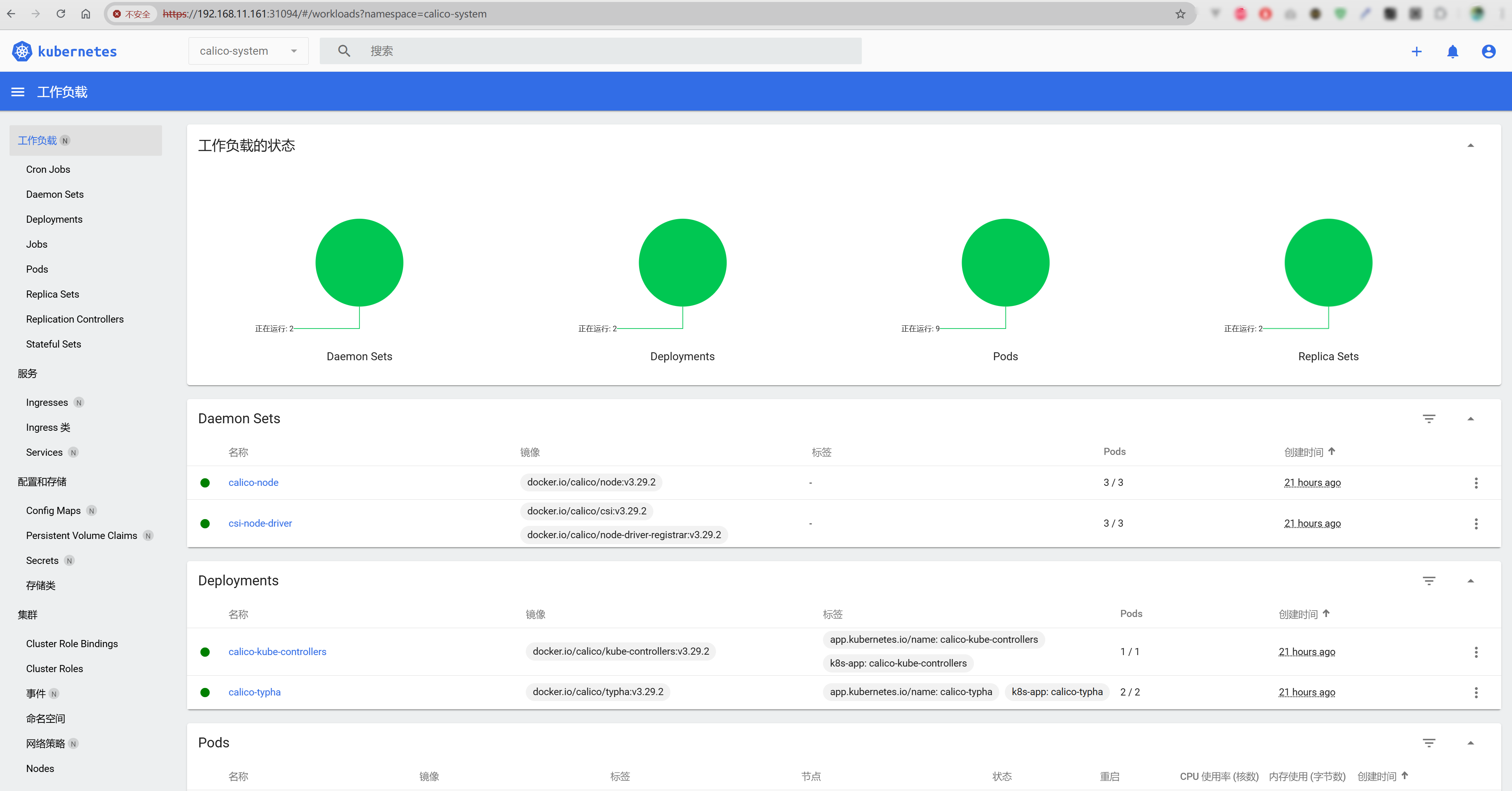Screen dimensions: 1512x791
Task: Open the user account icon
Action: pyautogui.click(x=1489, y=52)
